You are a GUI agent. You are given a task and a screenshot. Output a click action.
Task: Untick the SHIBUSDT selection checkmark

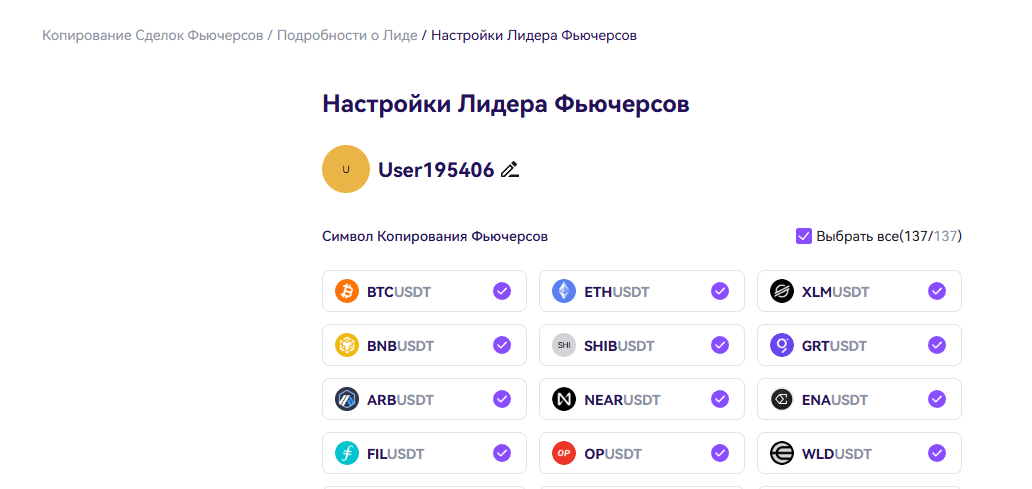pyautogui.click(x=720, y=345)
